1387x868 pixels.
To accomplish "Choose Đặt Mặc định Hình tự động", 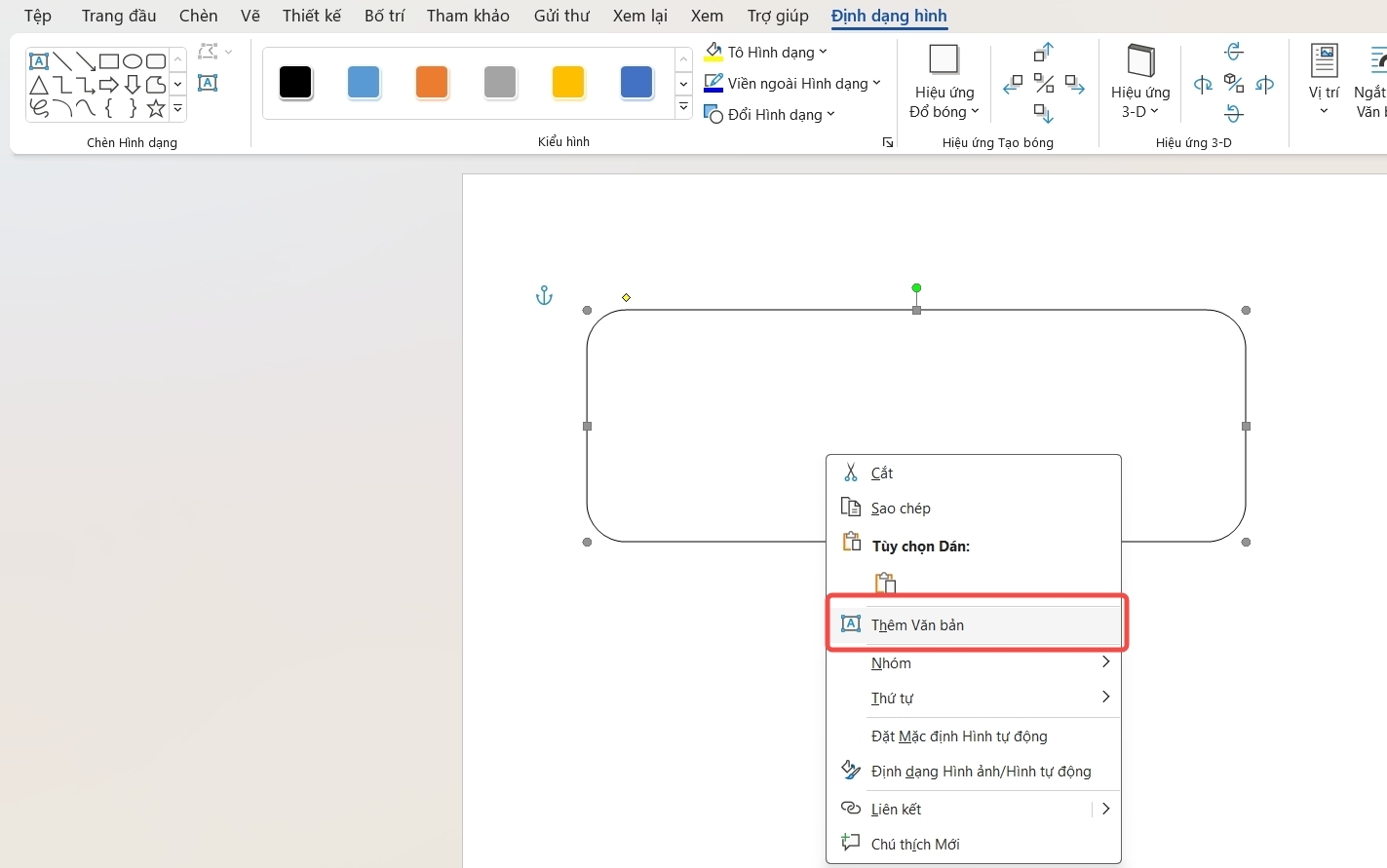I will [x=974, y=736].
